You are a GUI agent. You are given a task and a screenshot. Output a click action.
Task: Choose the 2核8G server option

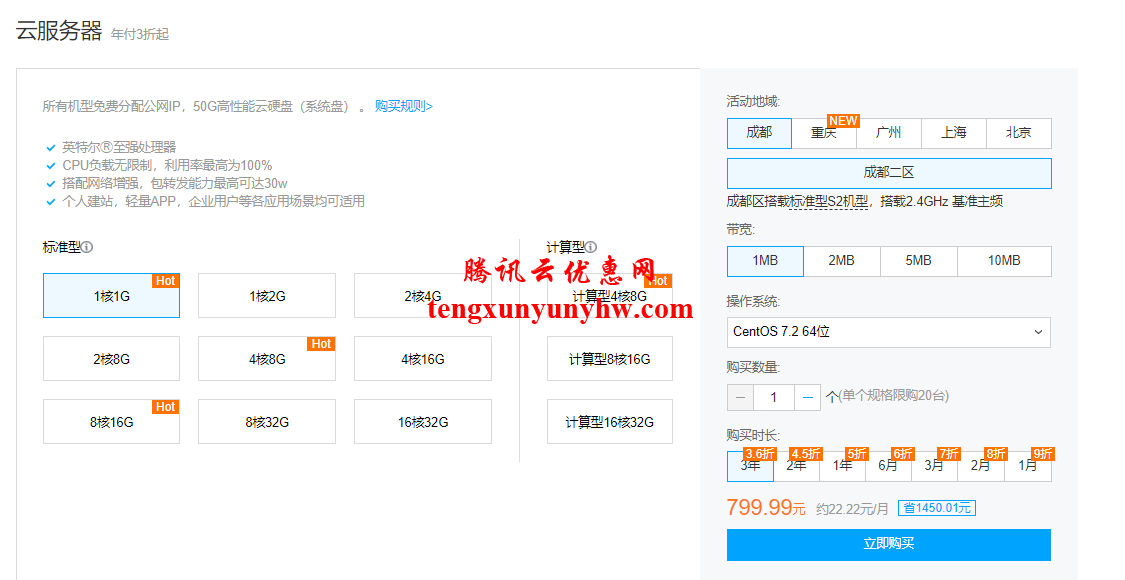point(111,359)
